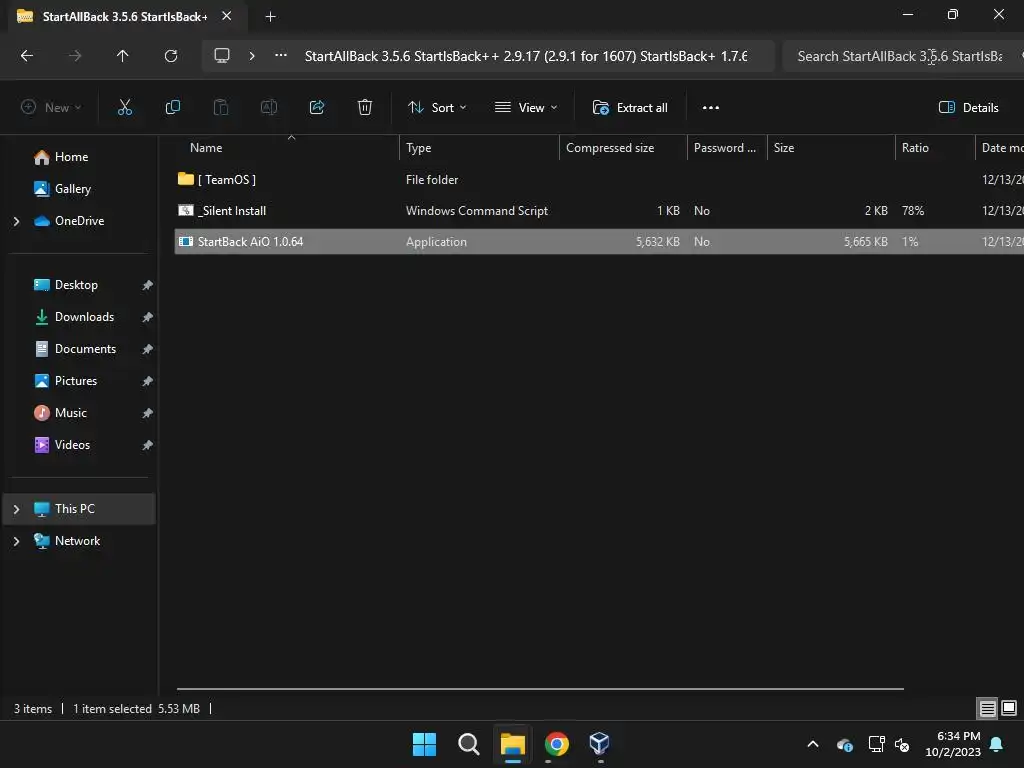The height and width of the screenshot is (768, 1024).
Task: Expand the OneDrive tree node
Action: pos(16,221)
